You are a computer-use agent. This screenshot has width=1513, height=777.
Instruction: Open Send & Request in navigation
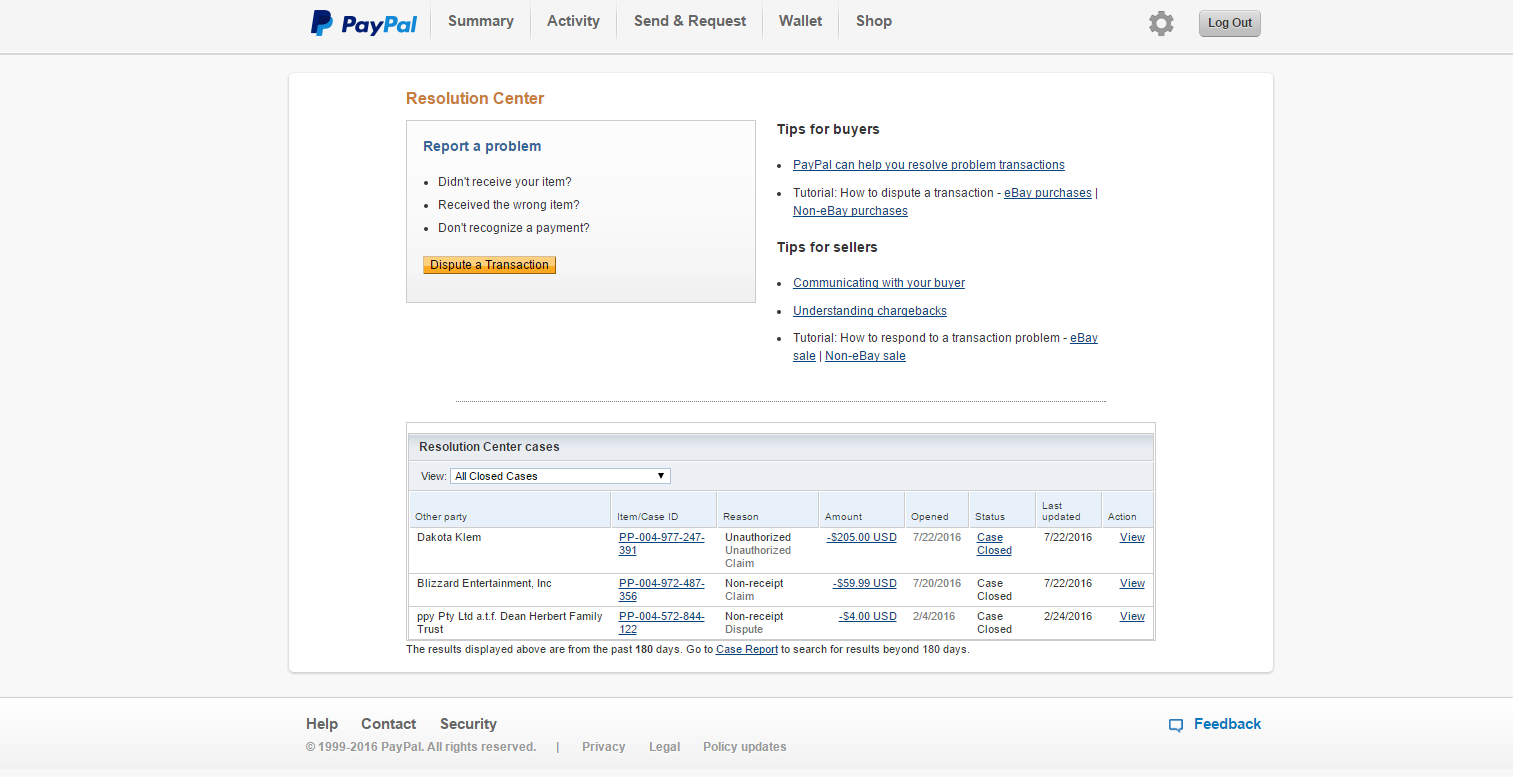tap(690, 21)
